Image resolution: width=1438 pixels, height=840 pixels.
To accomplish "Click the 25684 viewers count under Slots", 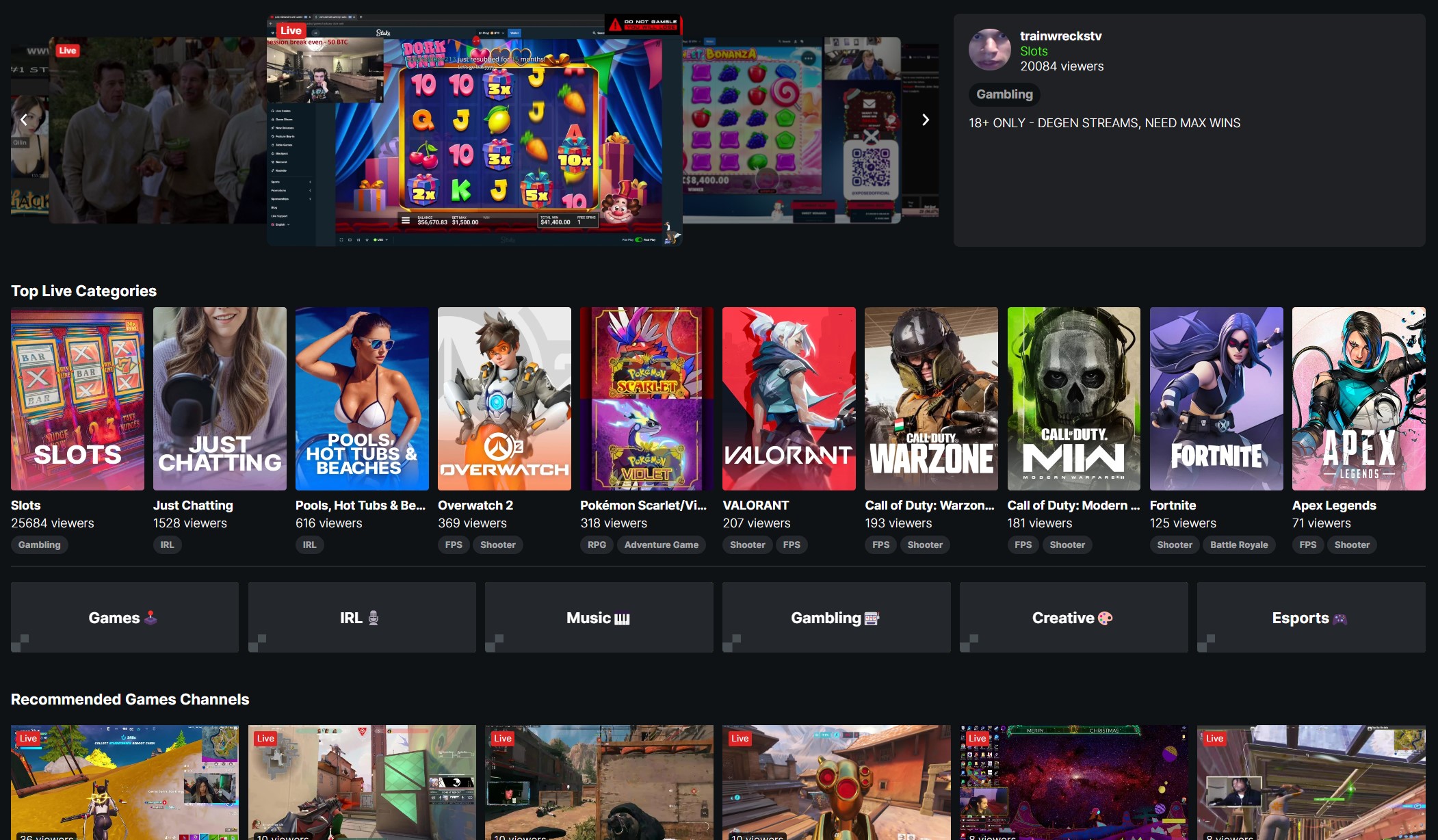I will click(53, 523).
